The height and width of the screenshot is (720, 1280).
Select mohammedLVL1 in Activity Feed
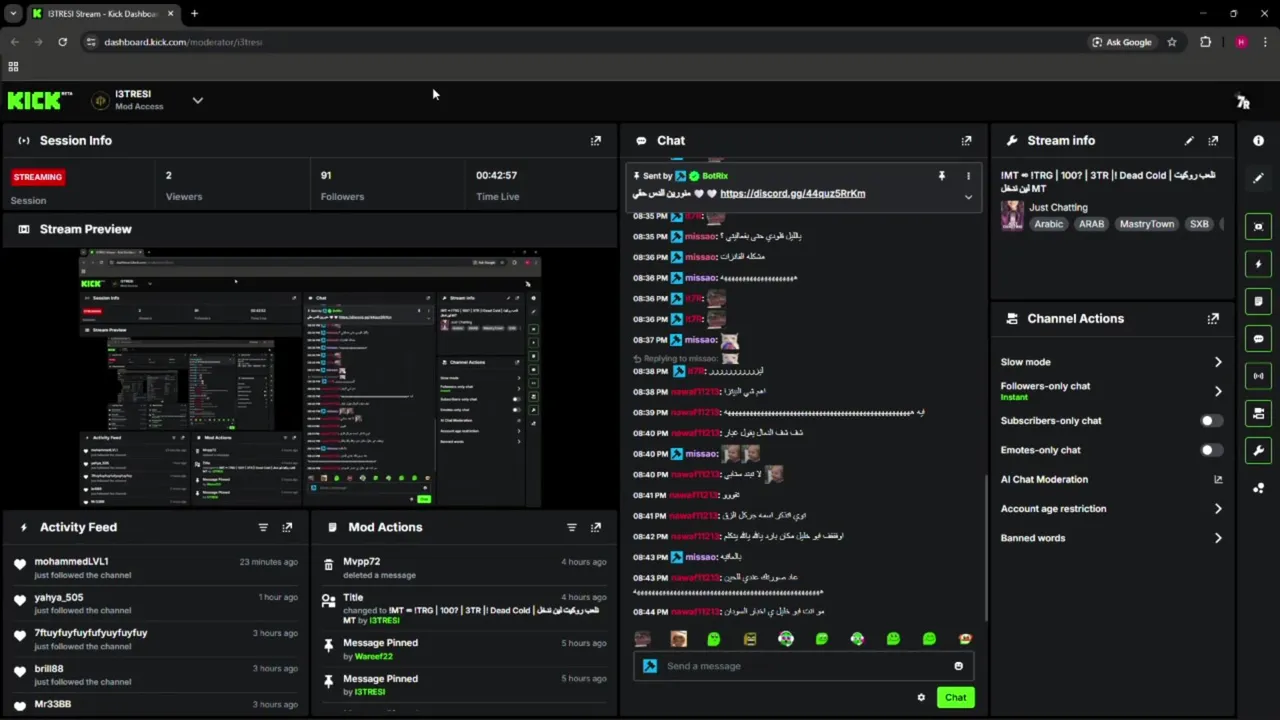click(x=71, y=562)
